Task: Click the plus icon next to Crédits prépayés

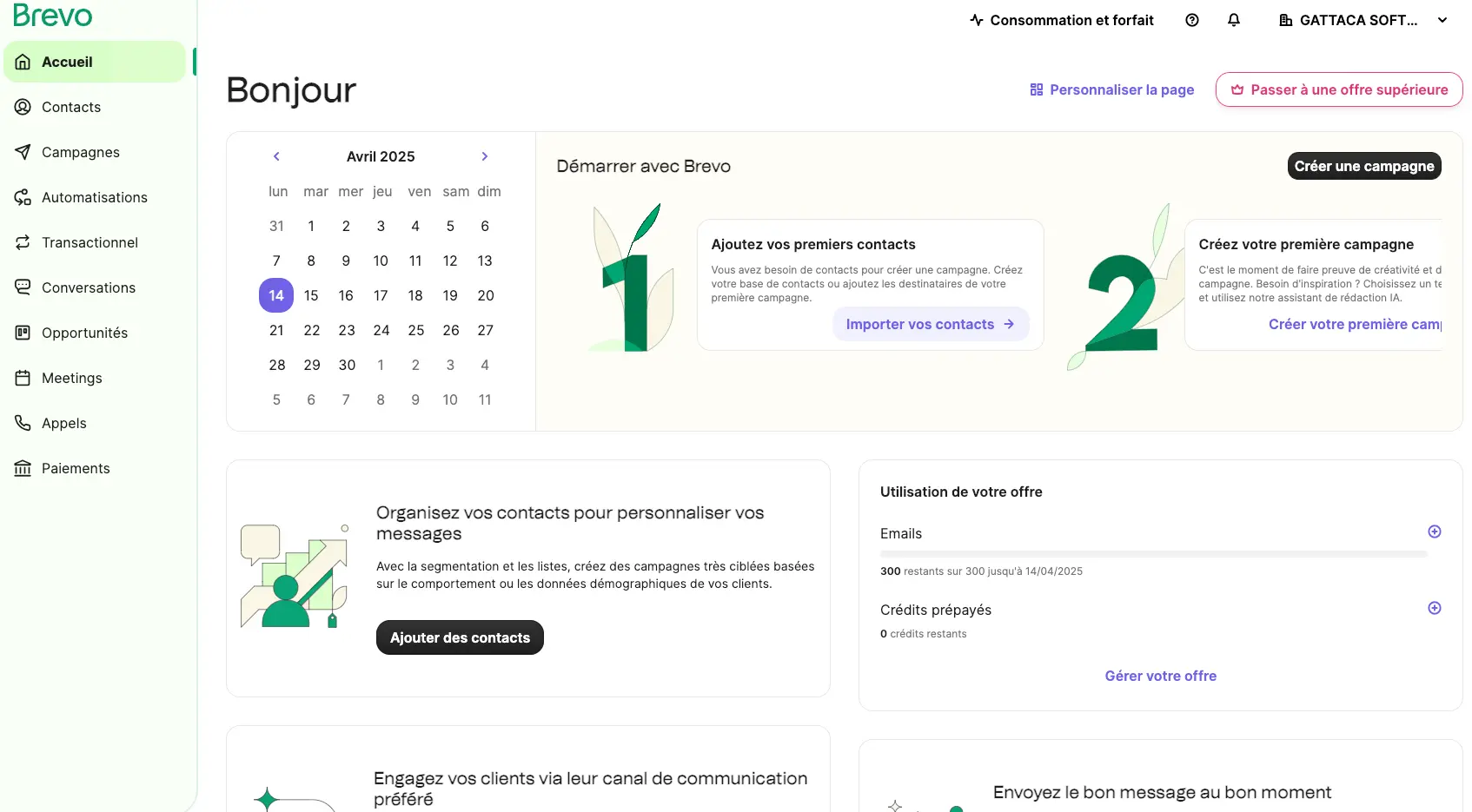Action: 1435,608
